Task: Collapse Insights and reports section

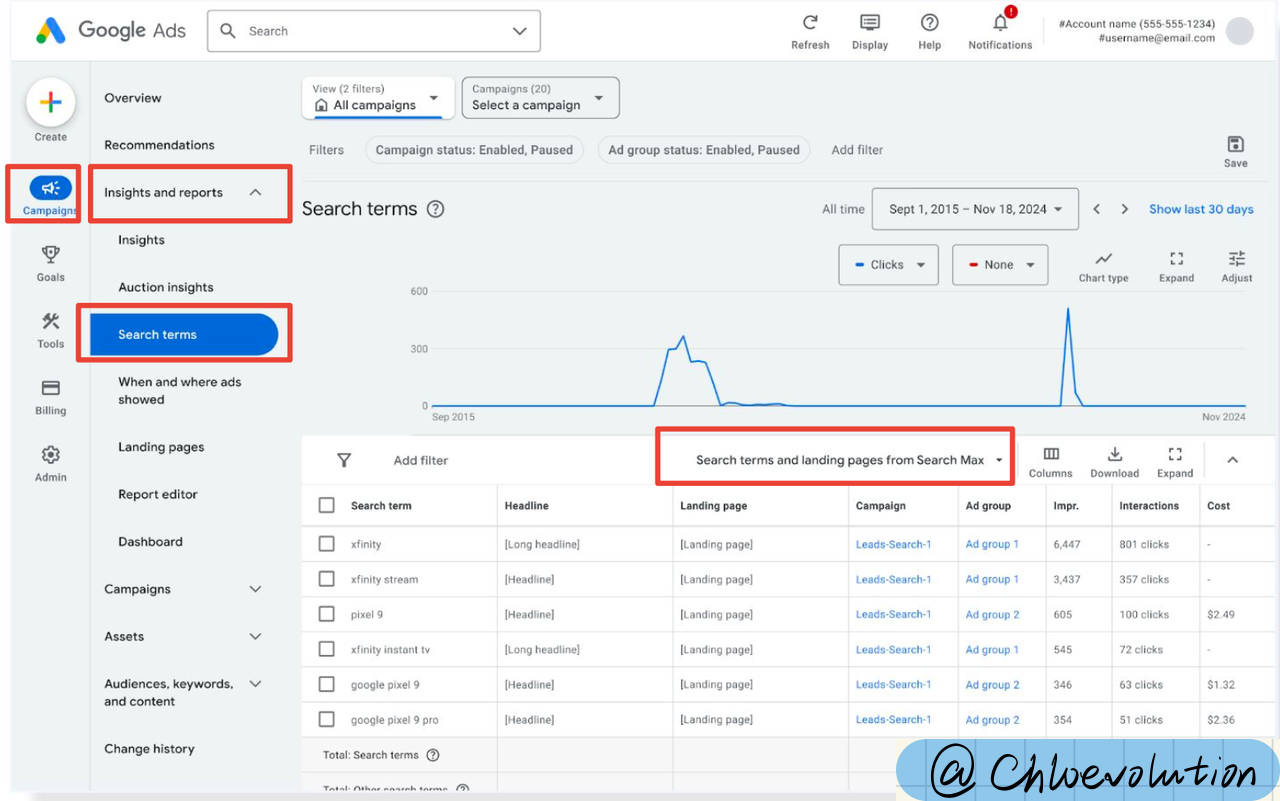Action: point(255,192)
